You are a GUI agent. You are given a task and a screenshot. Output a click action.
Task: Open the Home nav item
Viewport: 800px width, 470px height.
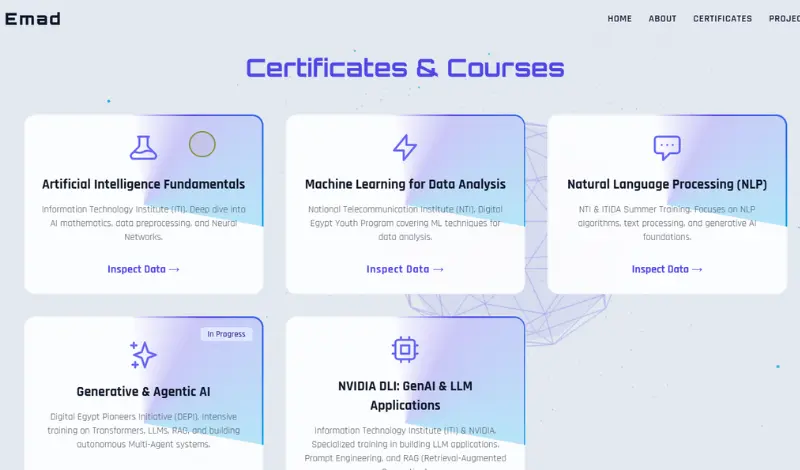[x=619, y=18]
